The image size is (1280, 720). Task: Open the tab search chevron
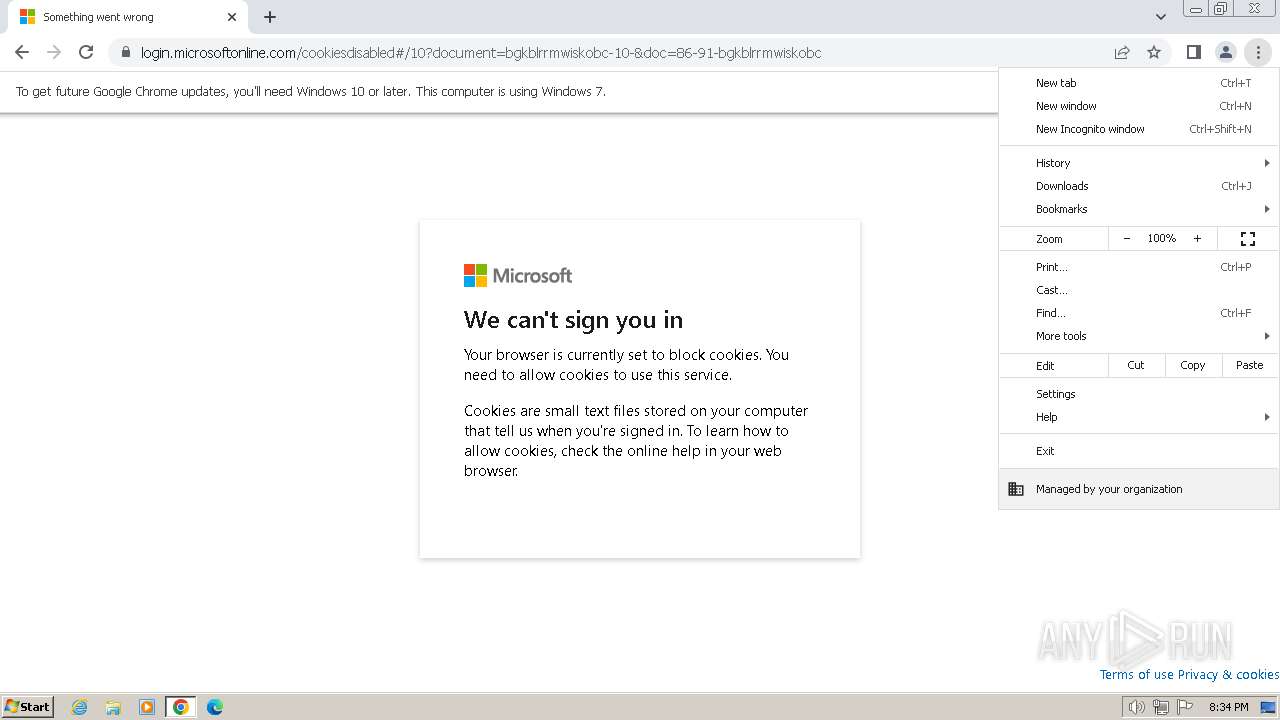point(1160,17)
